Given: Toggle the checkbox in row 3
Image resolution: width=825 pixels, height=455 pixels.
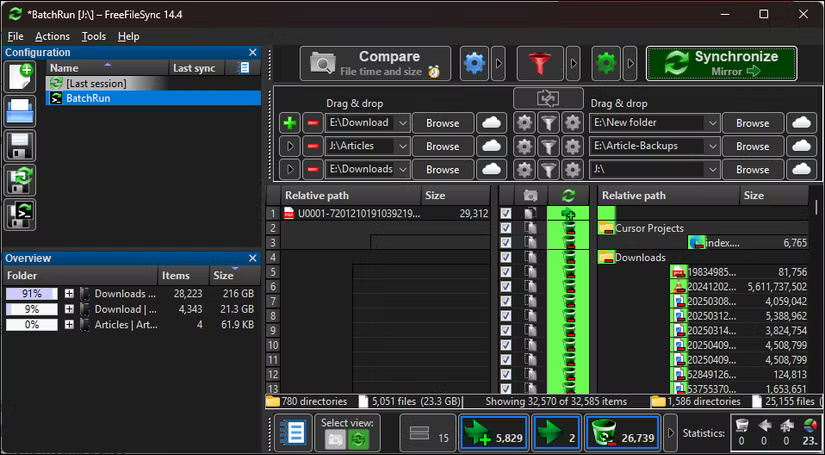Looking at the screenshot, I should tap(506, 243).
